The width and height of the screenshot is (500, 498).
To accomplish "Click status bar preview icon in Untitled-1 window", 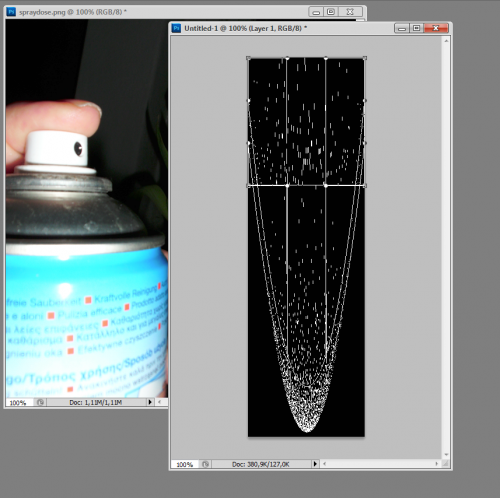I will [206, 464].
